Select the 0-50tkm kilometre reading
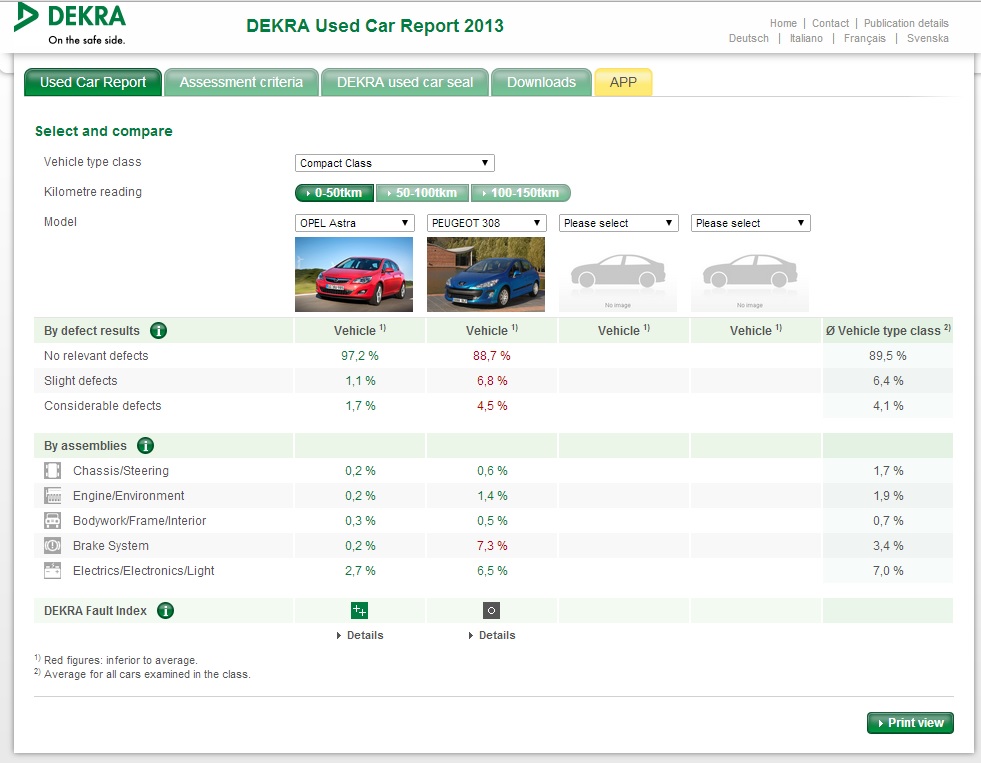The image size is (981, 763). (334, 193)
